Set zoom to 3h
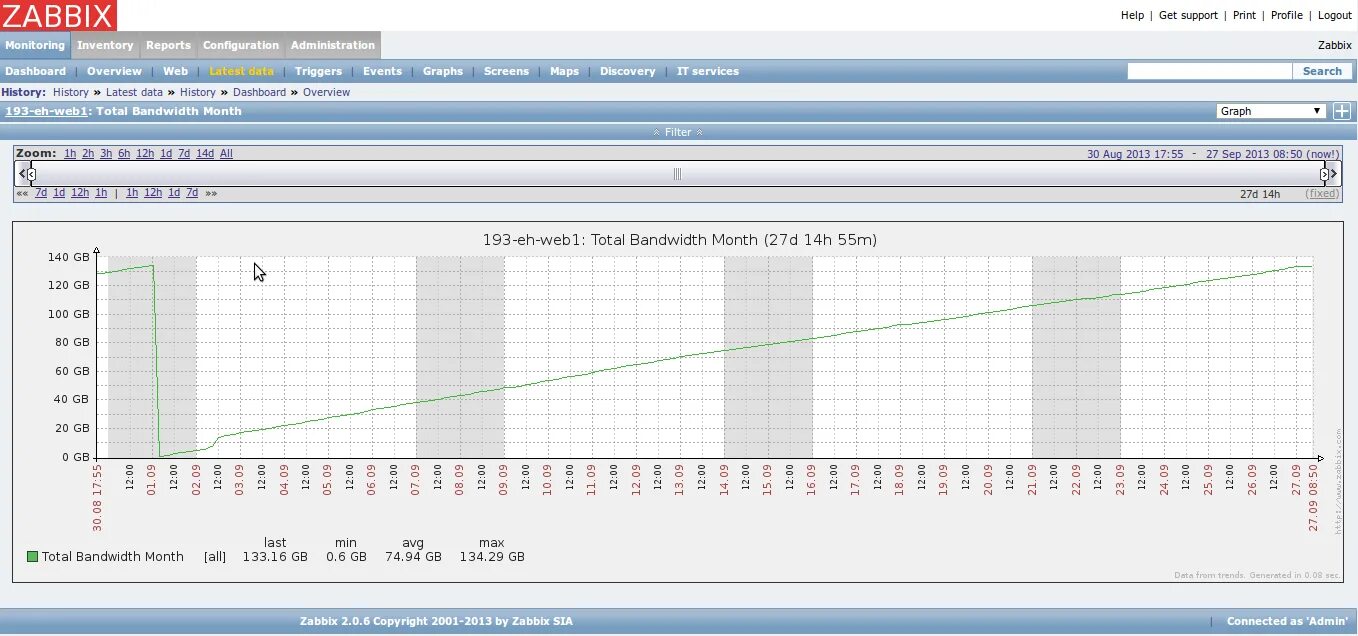This screenshot has width=1358, height=636. pyautogui.click(x=106, y=153)
